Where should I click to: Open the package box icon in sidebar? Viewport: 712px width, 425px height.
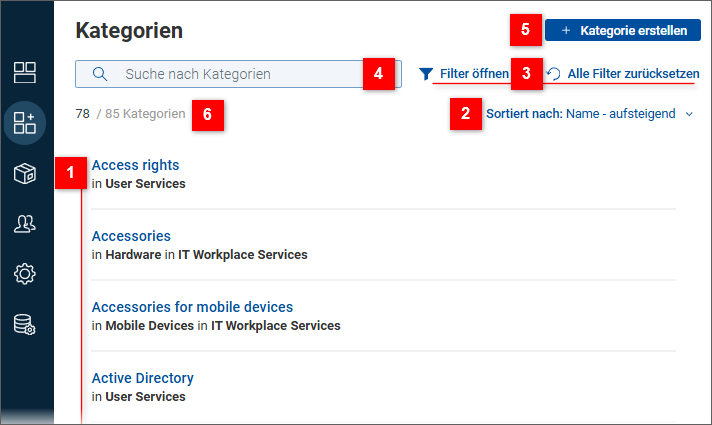click(25, 174)
